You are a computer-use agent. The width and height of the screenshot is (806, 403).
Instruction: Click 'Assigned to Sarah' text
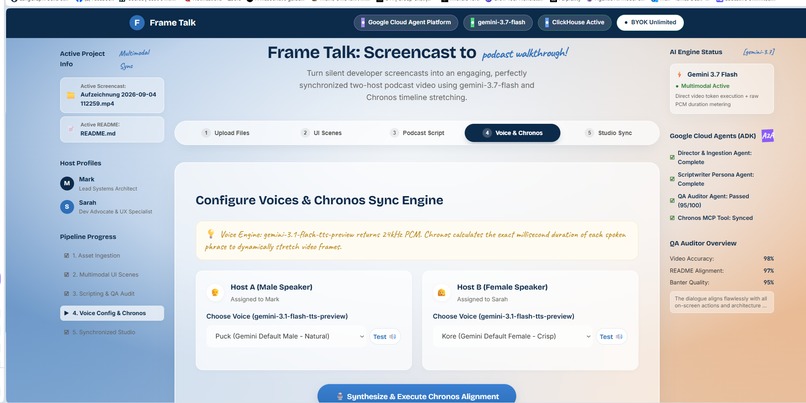(x=482, y=299)
